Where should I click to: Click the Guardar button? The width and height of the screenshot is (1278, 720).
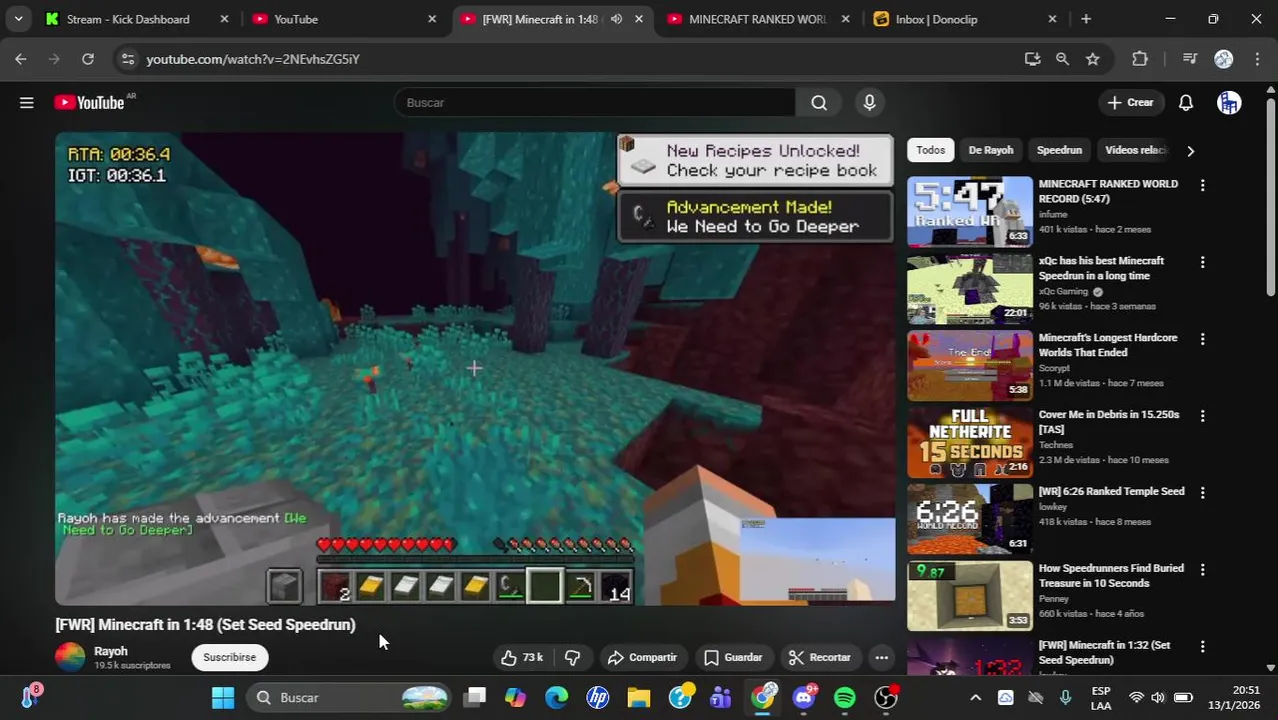pyautogui.click(x=732, y=657)
